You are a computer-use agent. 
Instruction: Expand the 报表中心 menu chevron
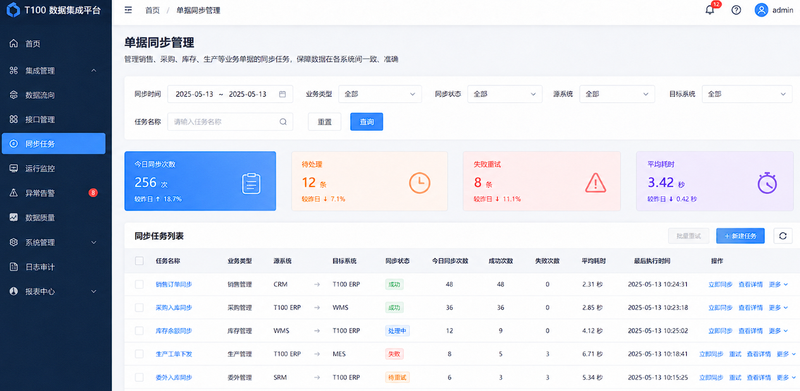point(93,291)
